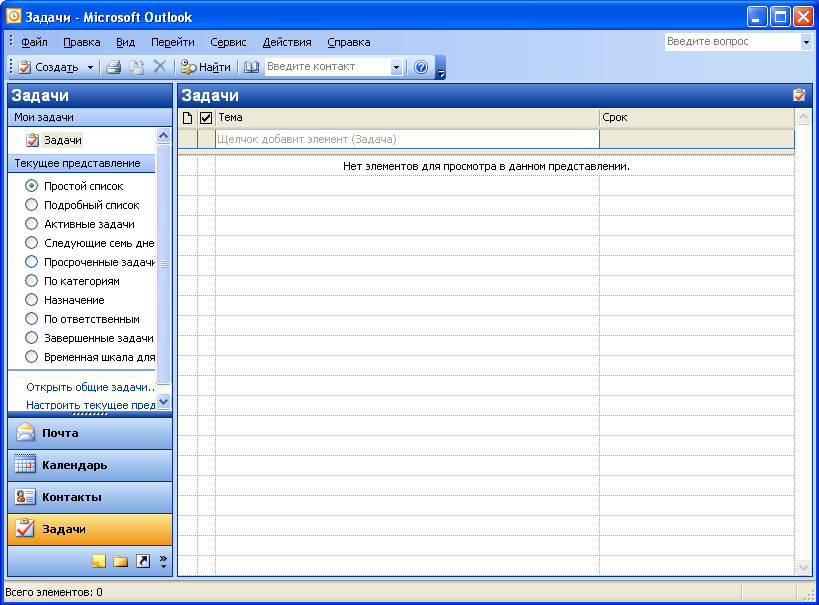Click navigation pane scrollbar thumb
819x605 pixels.
pos(163,264)
